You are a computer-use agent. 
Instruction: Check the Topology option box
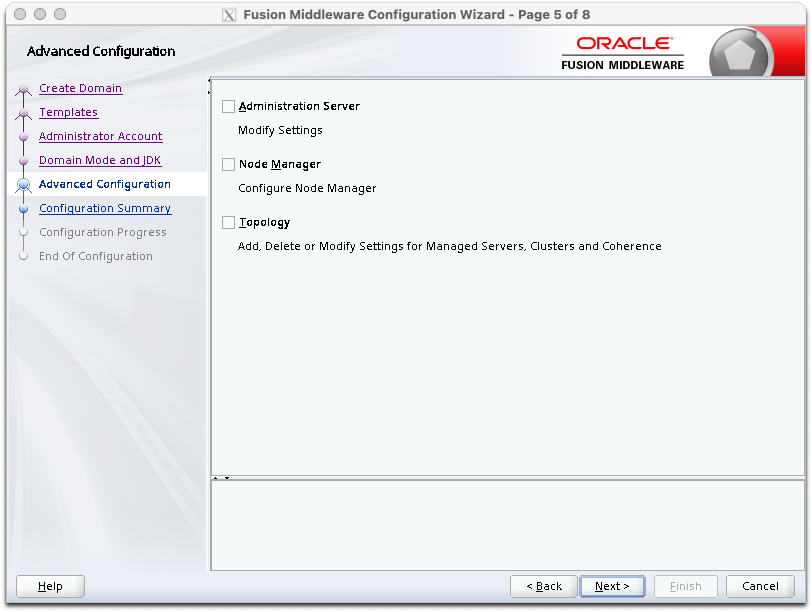pos(228,222)
